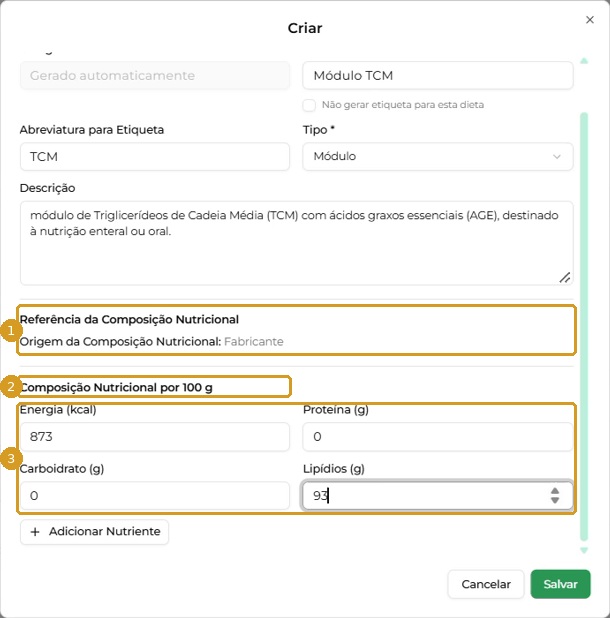
Task: Click the 'Abreviatura para Etiqueta' label
Action: coord(92,130)
